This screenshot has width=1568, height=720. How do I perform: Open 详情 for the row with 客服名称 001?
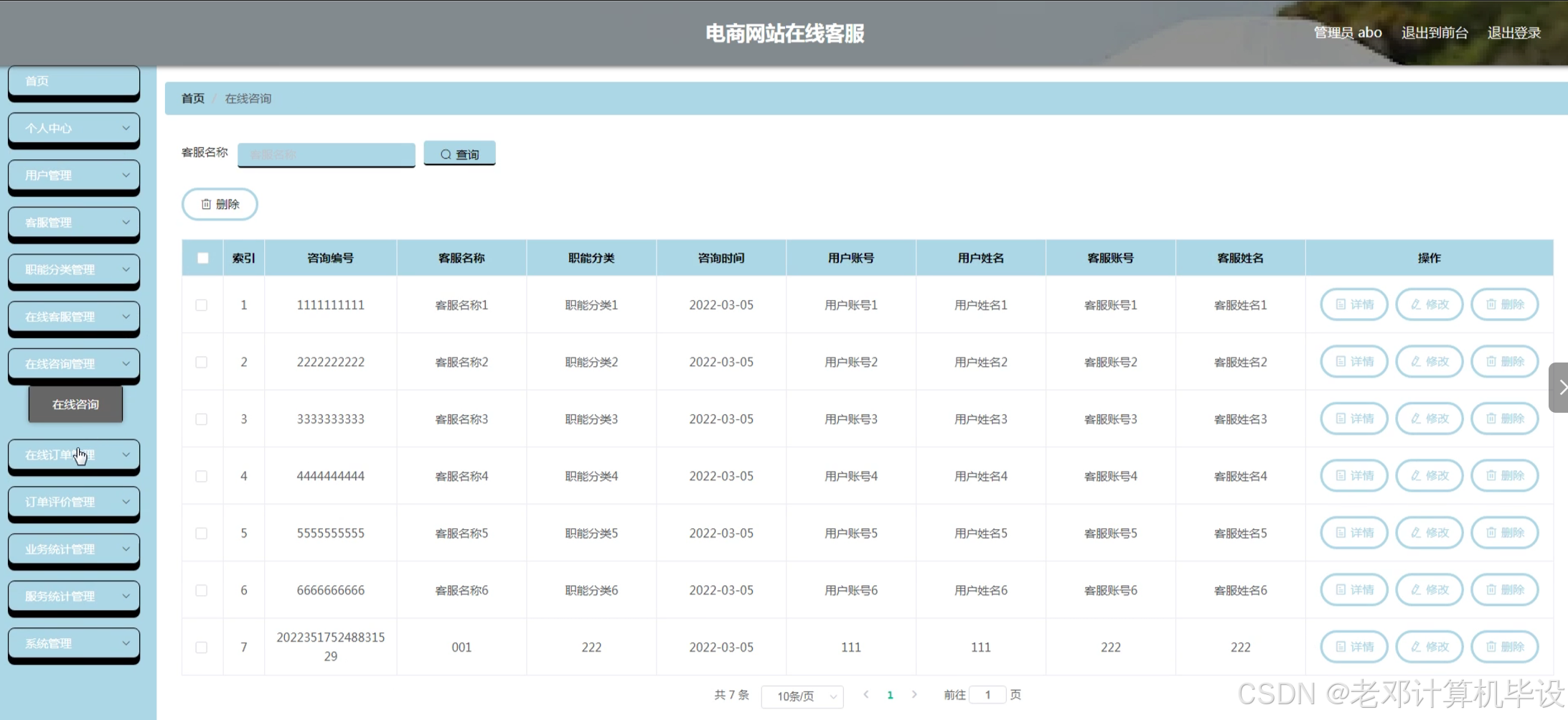[x=1354, y=647]
